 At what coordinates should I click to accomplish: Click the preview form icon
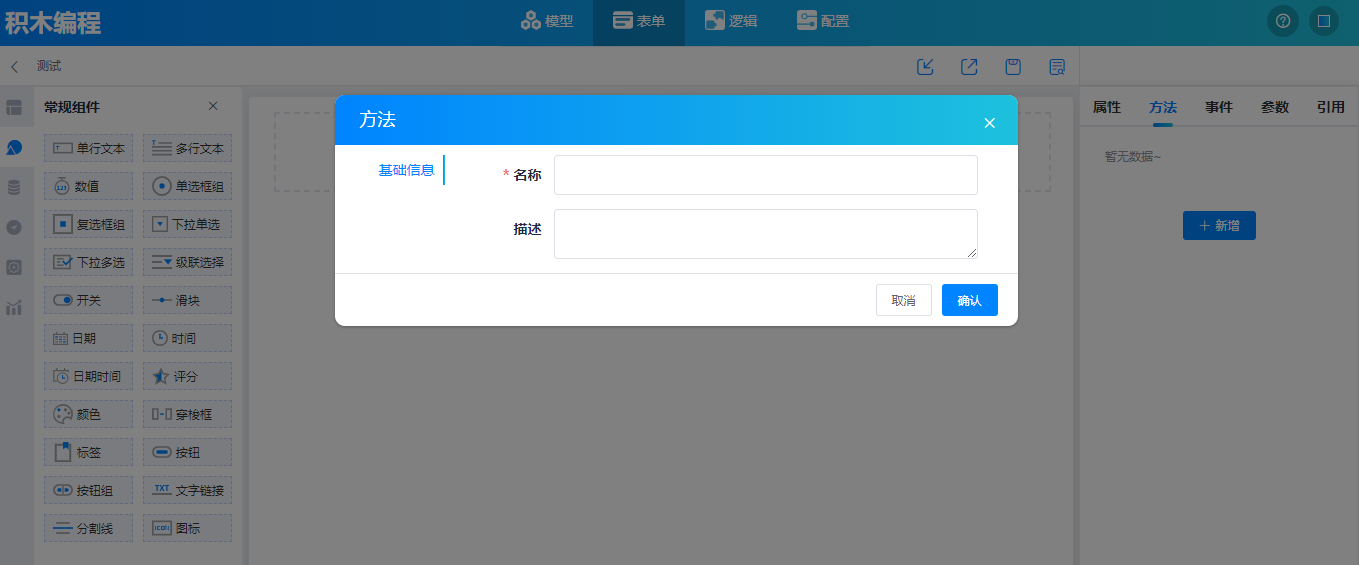coord(1057,67)
